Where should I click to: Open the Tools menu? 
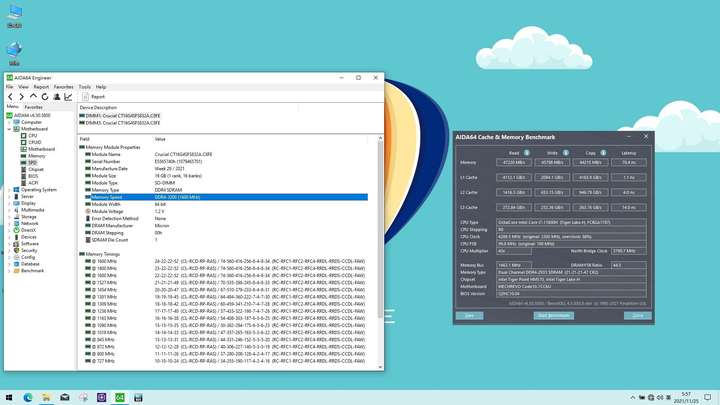[84, 87]
